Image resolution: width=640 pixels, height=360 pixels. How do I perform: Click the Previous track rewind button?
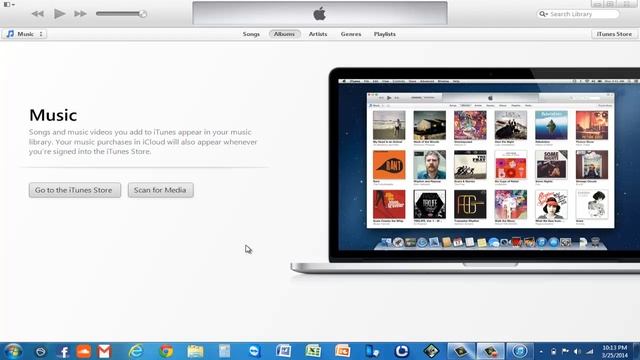[38, 14]
